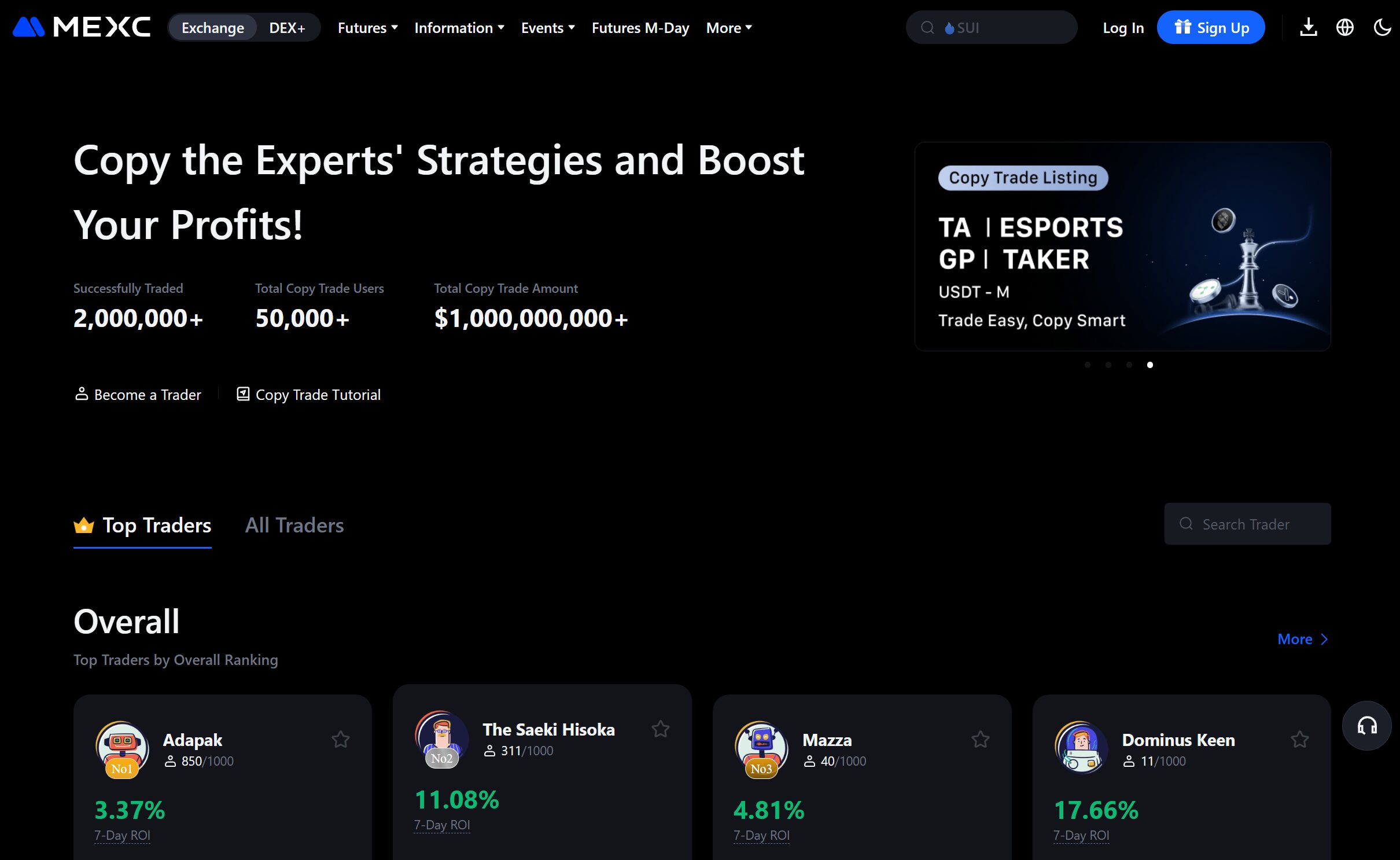Open the language globe icon

(x=1344, y=27)
